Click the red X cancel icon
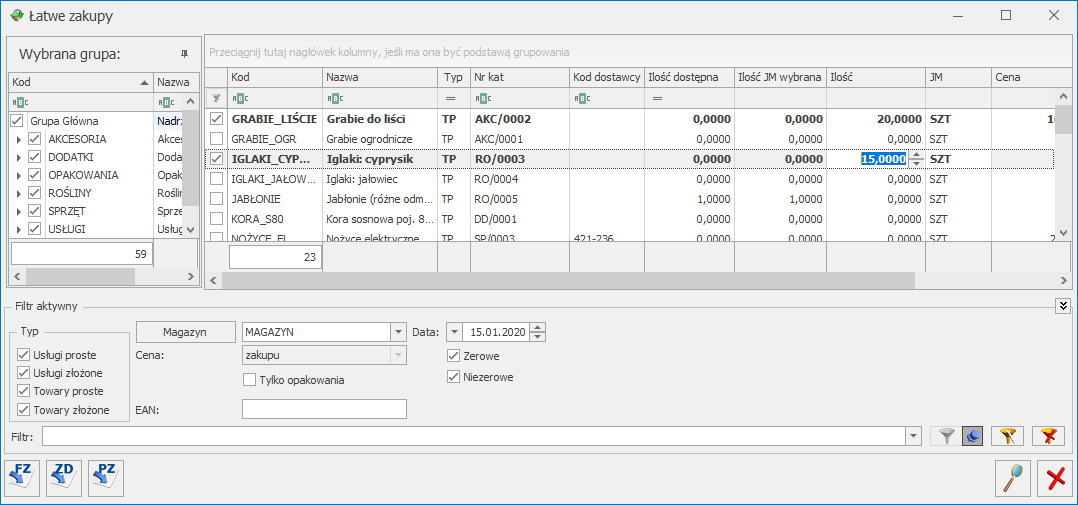This screenshot has width=1078, height=505. [x=1055, y=478]
